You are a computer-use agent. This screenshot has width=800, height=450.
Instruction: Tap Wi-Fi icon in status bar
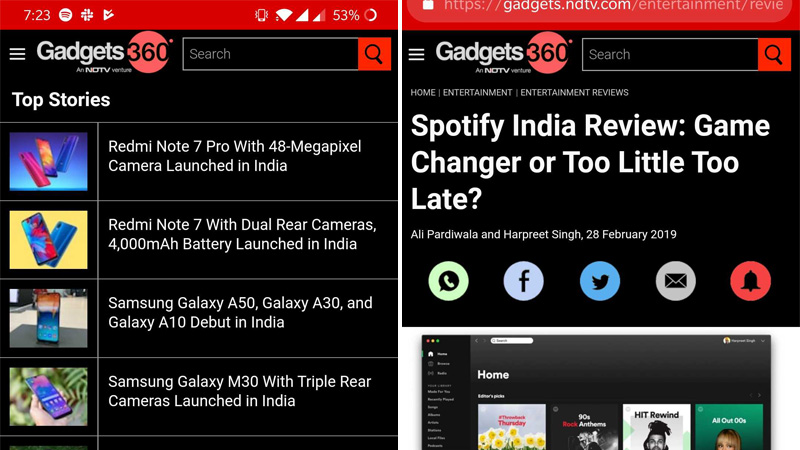pos(284,15)
